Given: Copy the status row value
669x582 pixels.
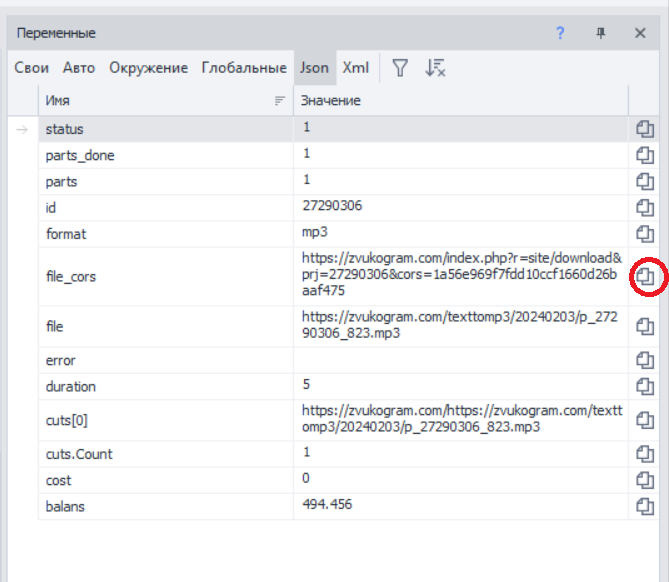Looking at the screenshot, I should [x=645, y=129].
